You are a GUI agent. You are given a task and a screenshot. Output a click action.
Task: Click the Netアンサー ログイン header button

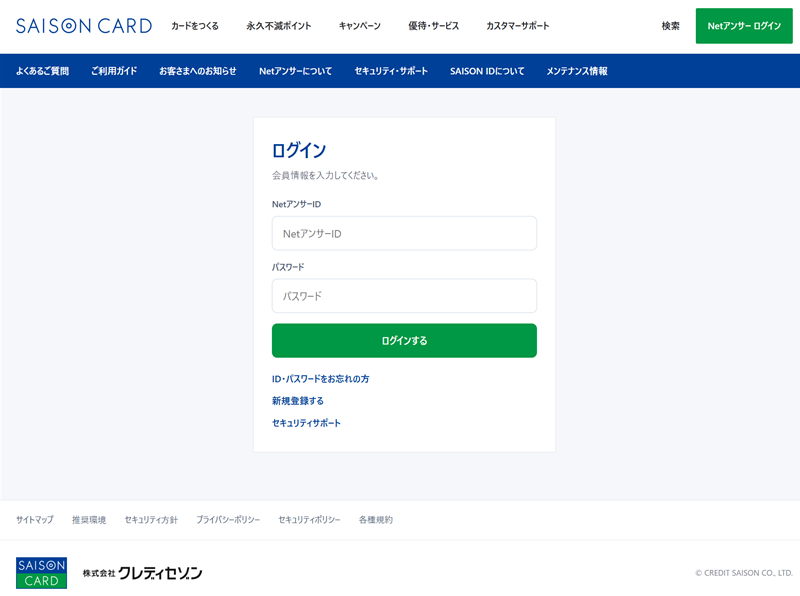tap(744, 26)
